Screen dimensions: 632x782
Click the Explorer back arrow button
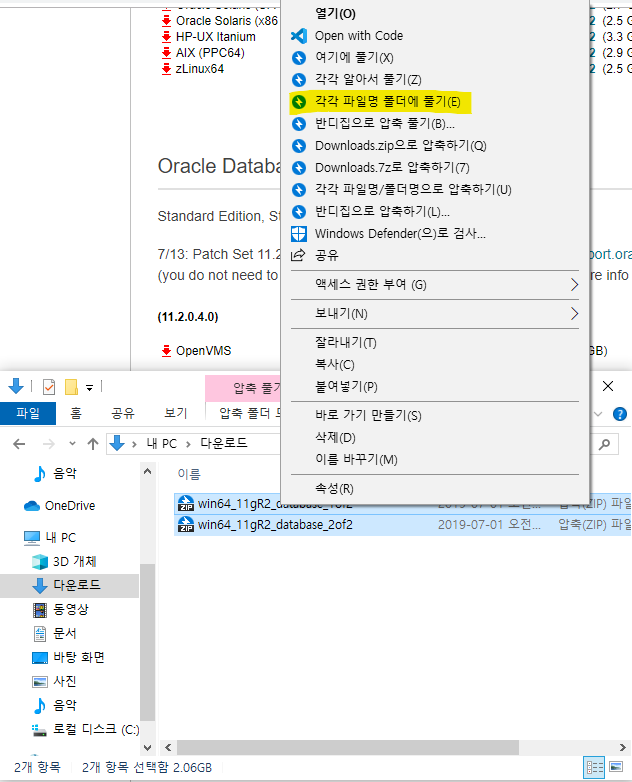tap(19, 444)
